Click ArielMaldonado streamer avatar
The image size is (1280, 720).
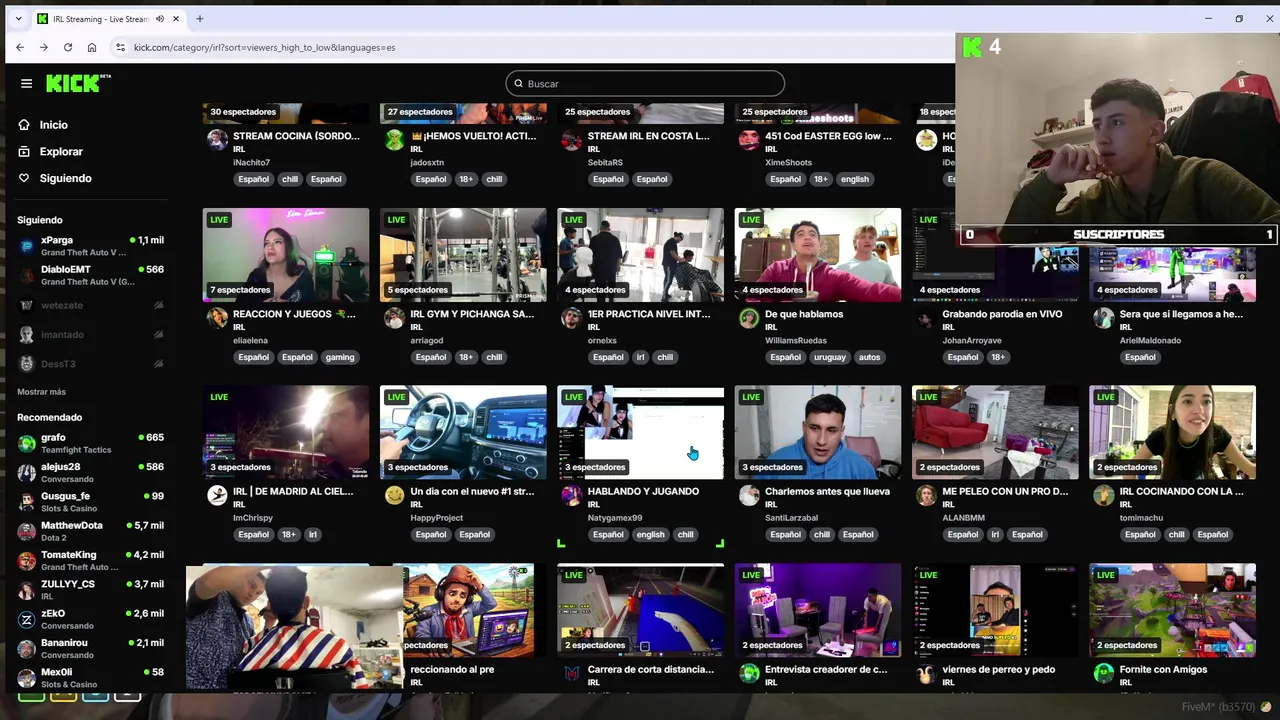click(1103, 318)
